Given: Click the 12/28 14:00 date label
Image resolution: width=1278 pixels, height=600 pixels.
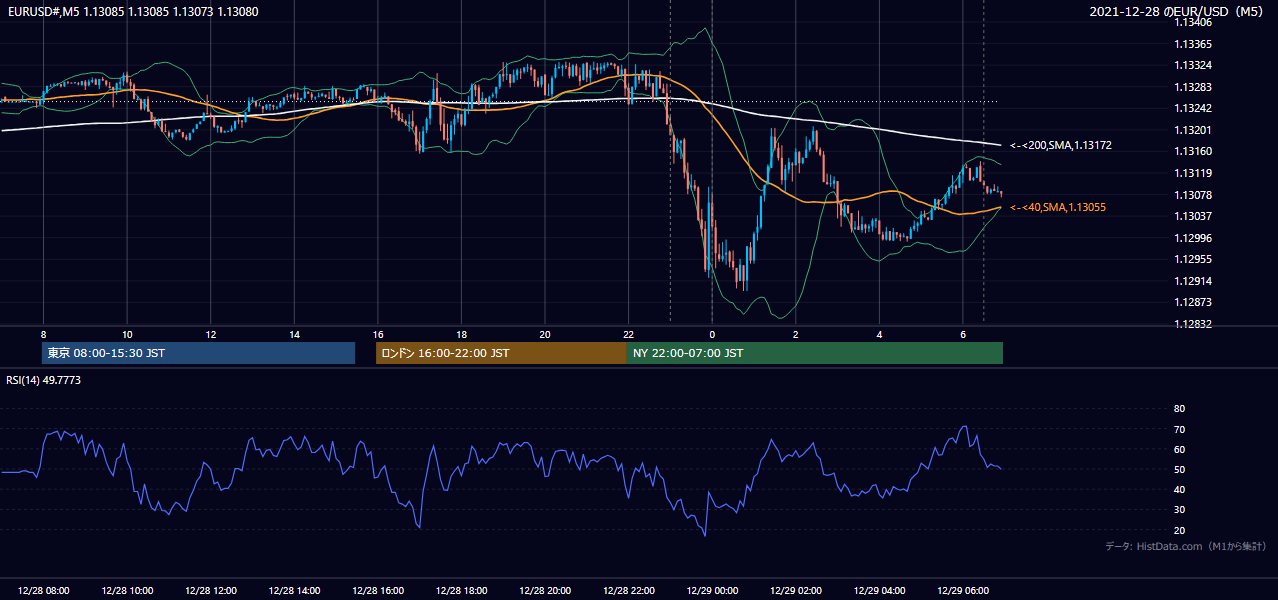Looking at the screenshot, I should 294,591.
